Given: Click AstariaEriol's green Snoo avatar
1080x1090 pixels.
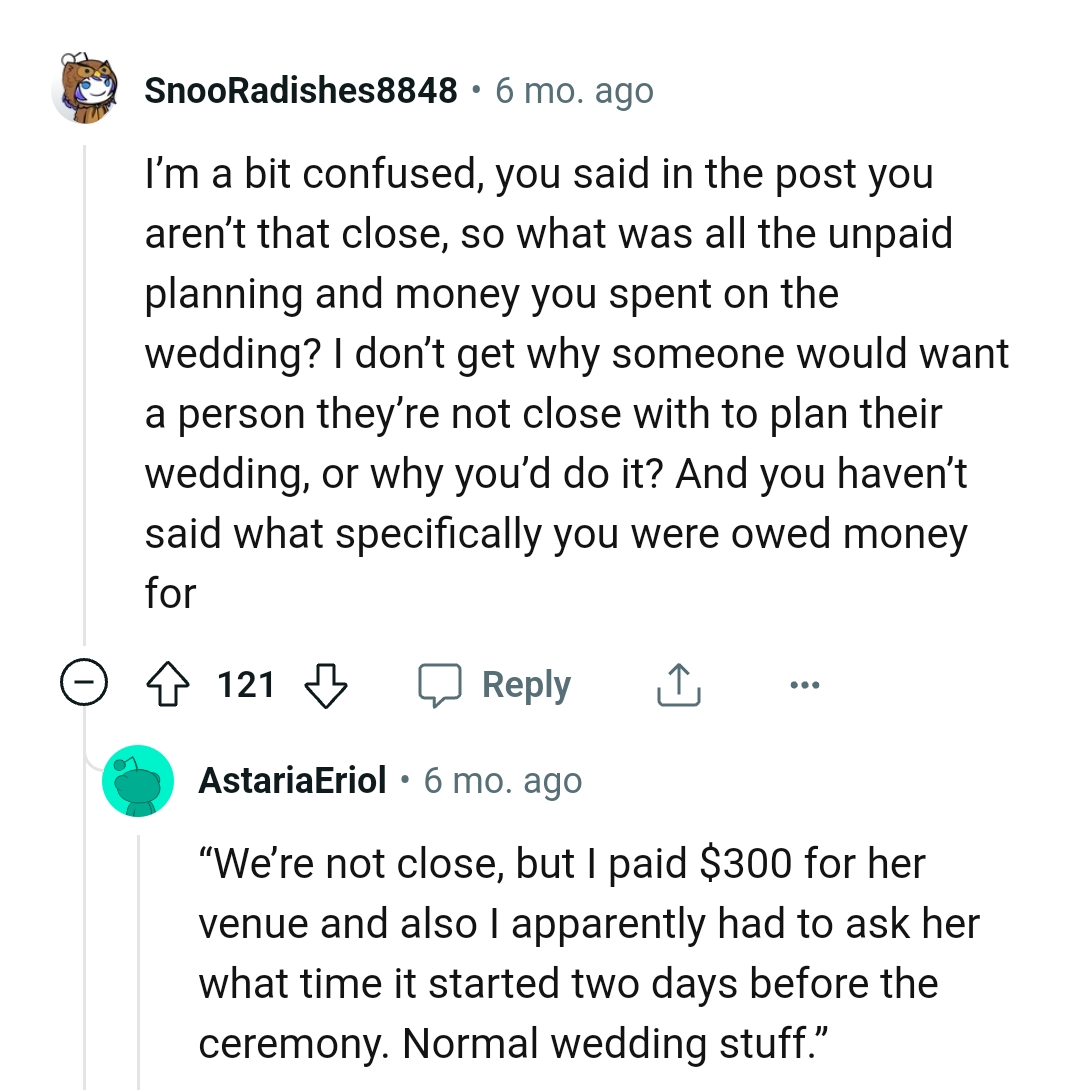Looking at the screenshot, I should coord(139,781).
